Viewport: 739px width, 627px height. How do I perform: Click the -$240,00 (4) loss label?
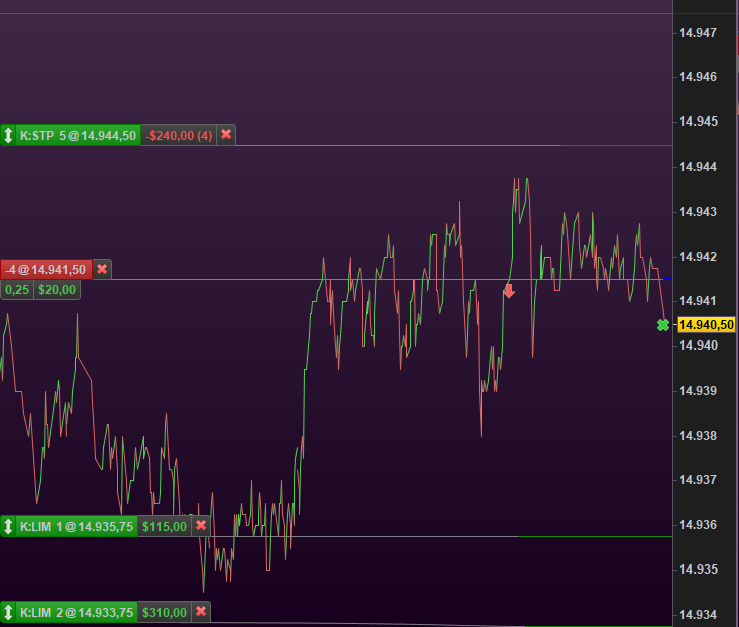[179, 135]
